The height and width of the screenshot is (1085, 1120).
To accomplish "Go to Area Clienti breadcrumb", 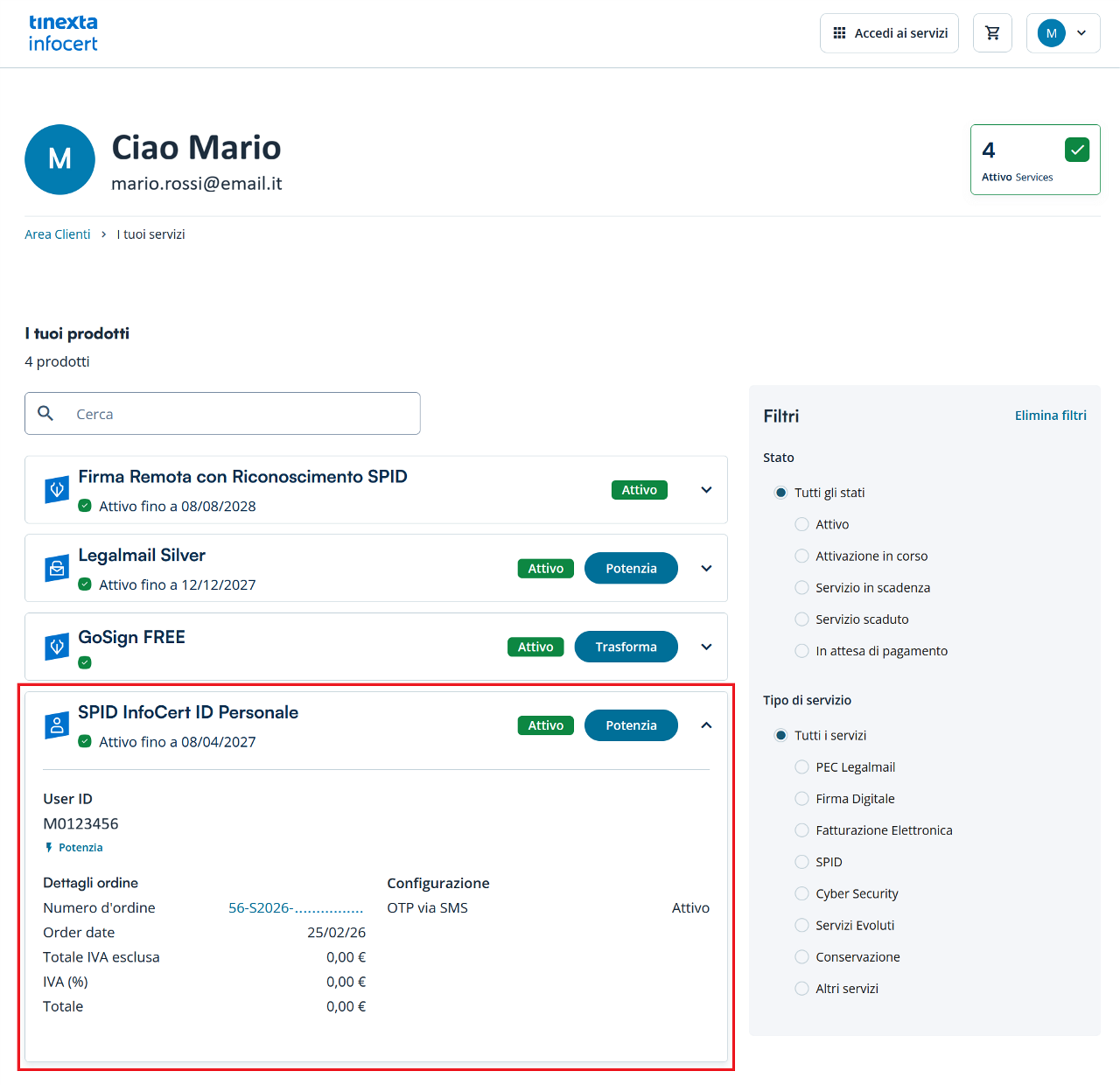I will click(58, 234).
